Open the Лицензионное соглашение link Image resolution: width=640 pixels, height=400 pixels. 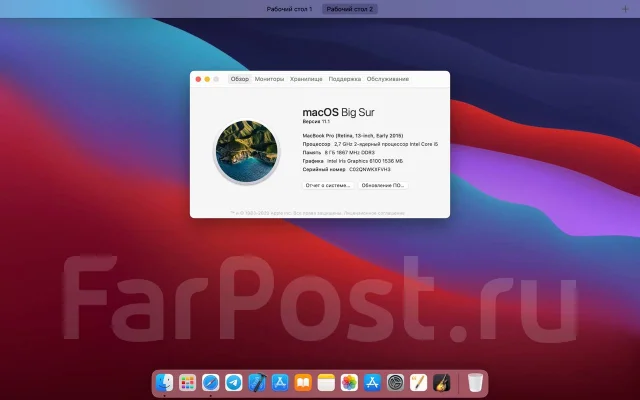point(374,213)
